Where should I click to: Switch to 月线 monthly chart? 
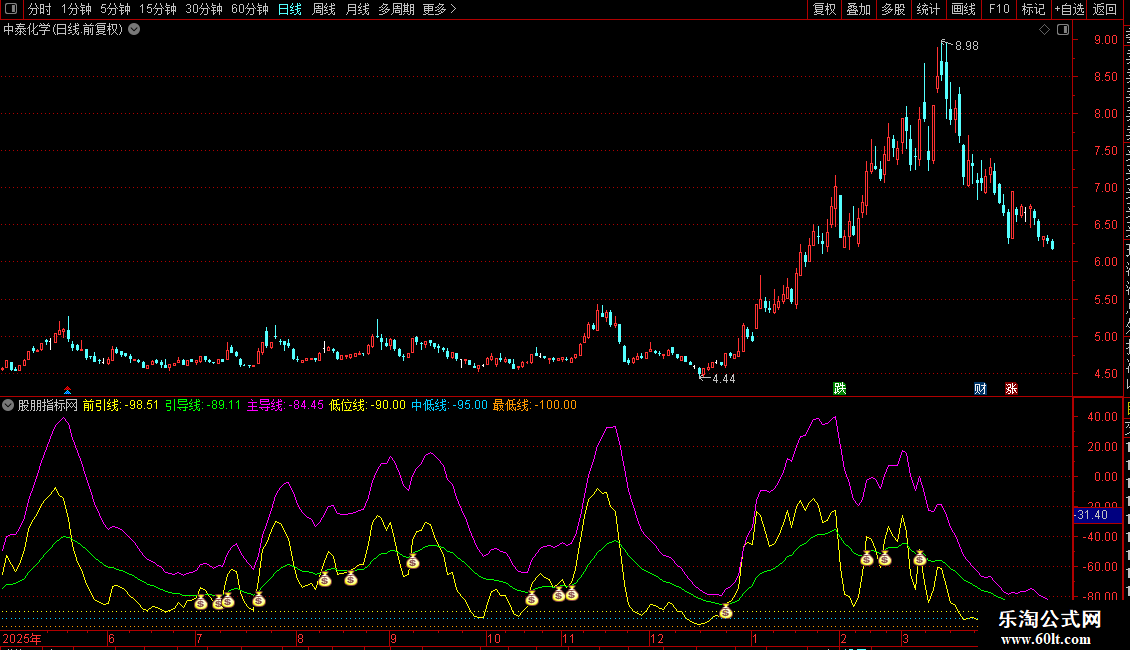pyautogui.click(x=357, y=9)
